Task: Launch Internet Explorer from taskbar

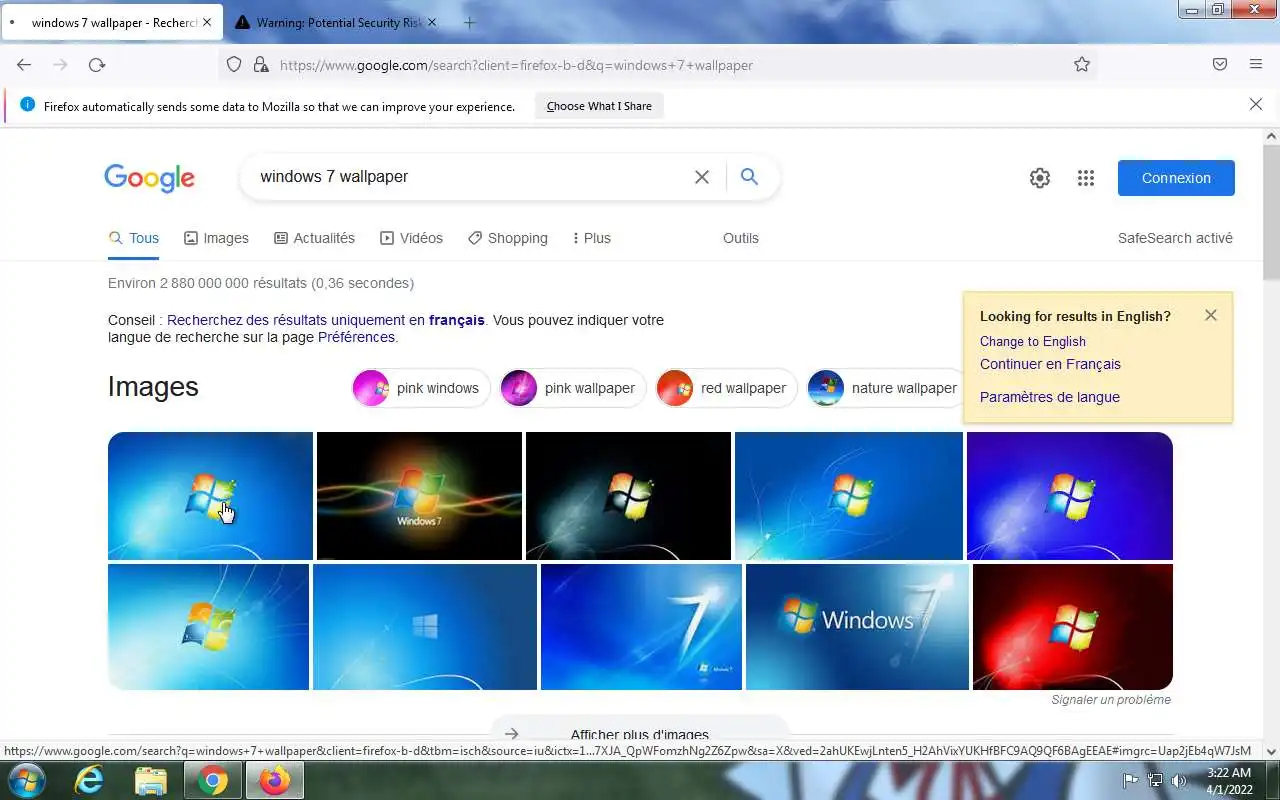Action: [89, 780]
